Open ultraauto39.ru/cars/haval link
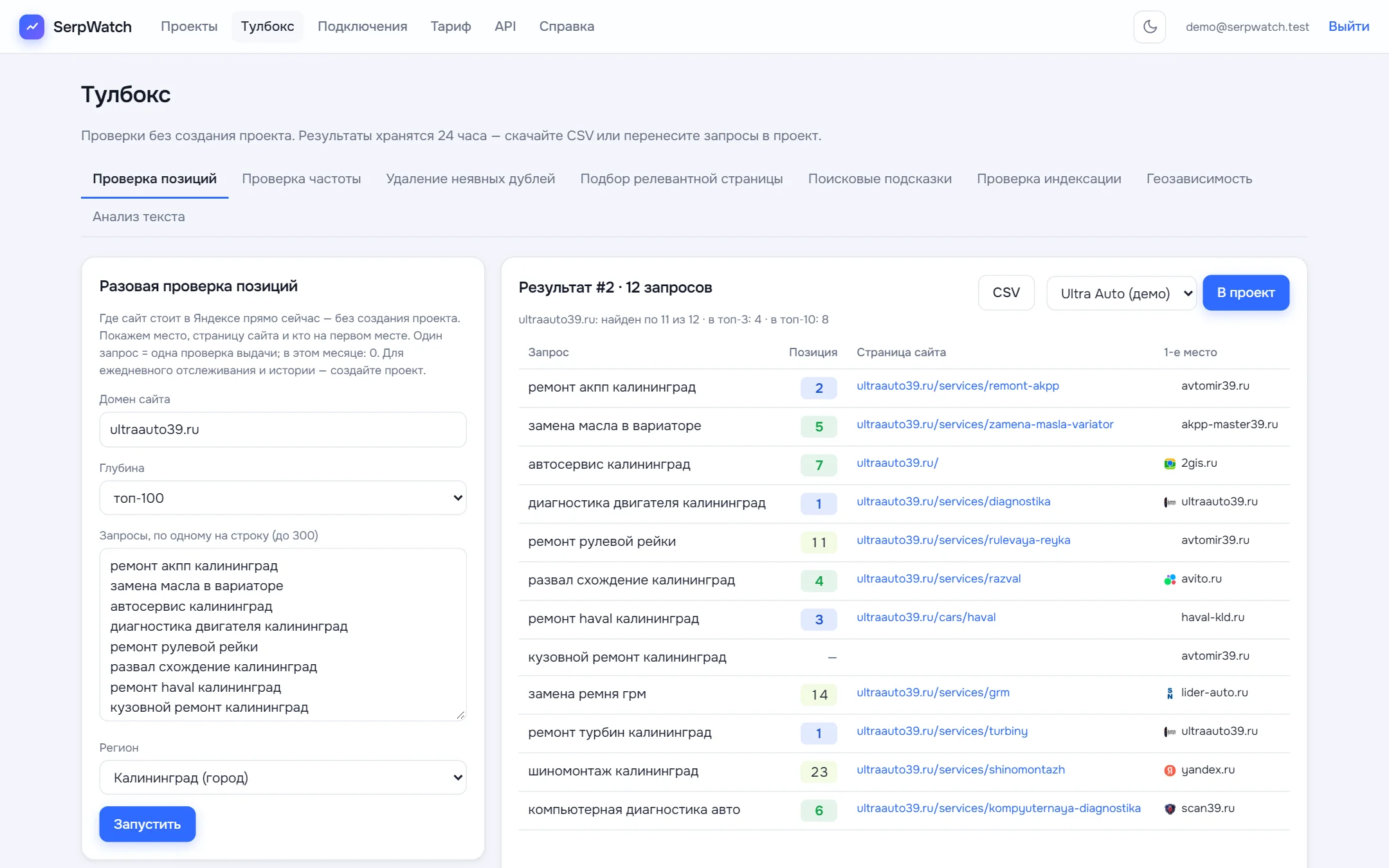Viewport: 1389px width, 868px height. coord(926,617)
